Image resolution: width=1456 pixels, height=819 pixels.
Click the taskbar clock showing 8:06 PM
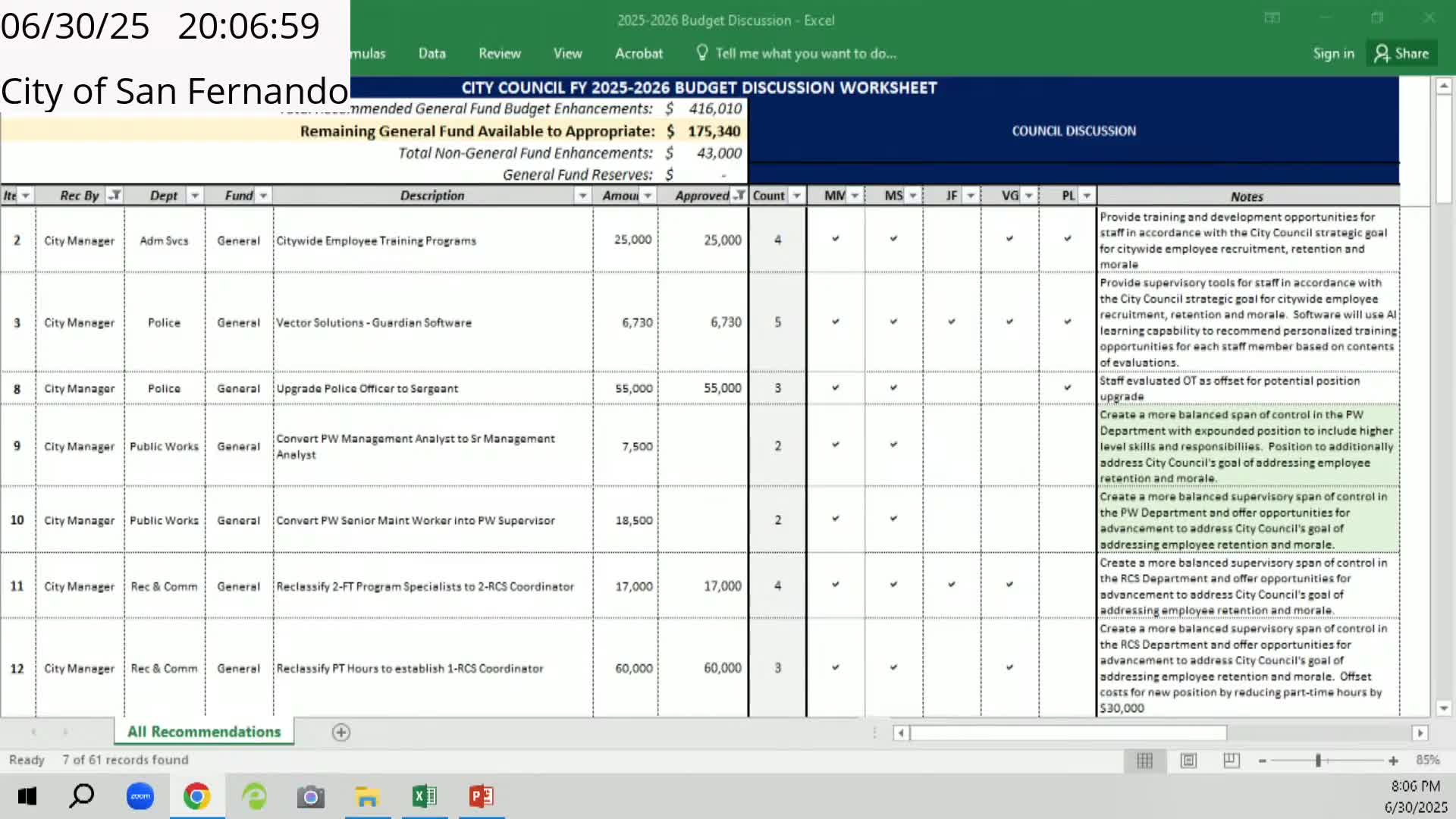[x=1416, y=786]
